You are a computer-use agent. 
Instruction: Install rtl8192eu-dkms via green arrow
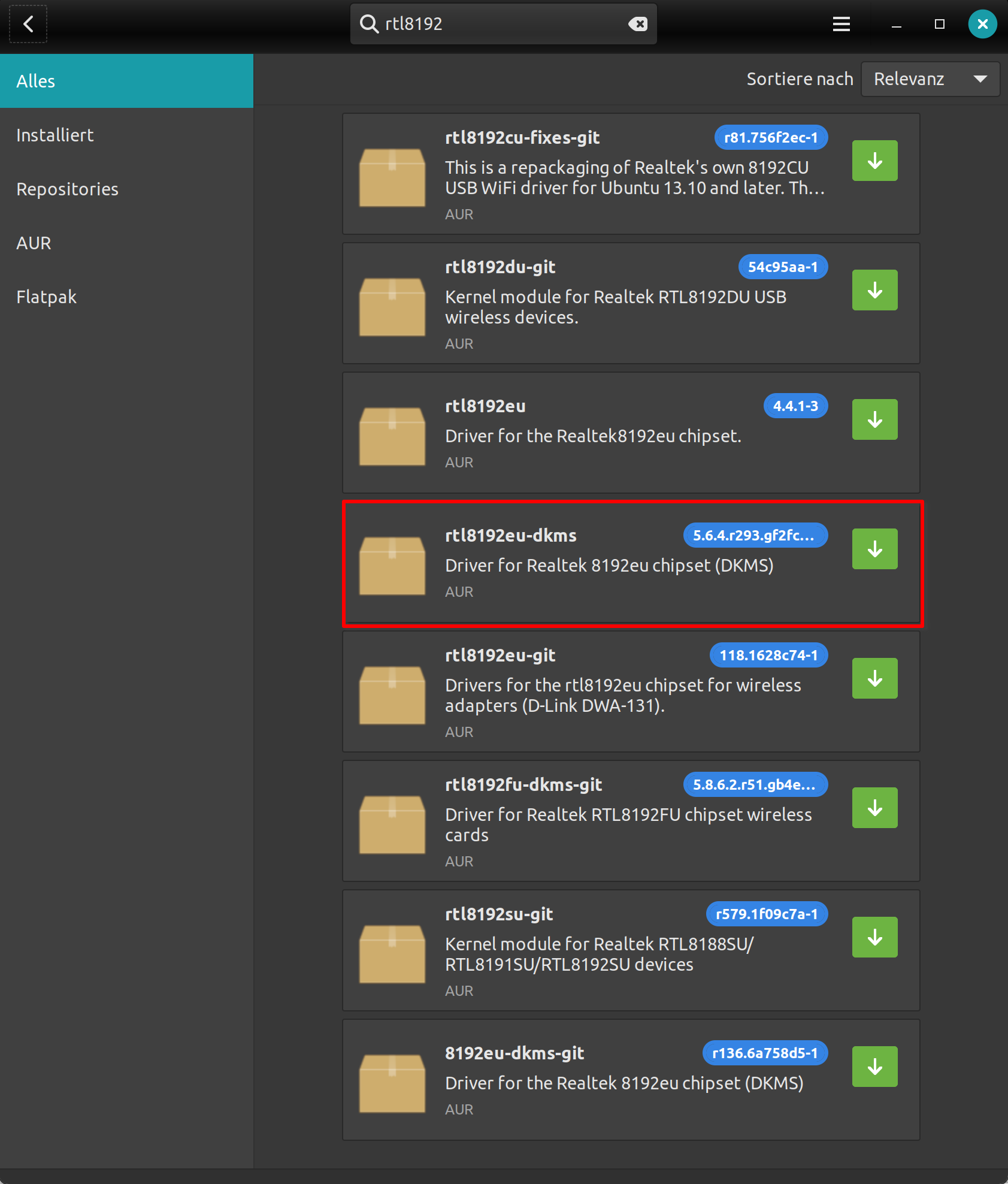(874, 549)
